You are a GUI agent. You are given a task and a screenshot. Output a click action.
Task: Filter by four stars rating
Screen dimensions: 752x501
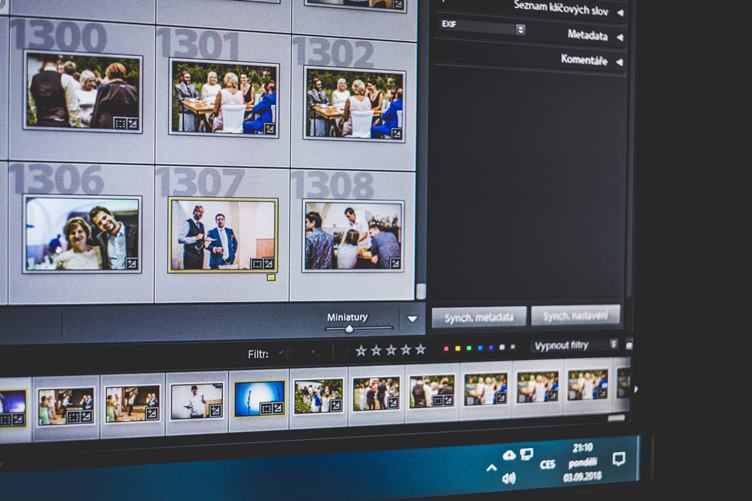coord(406,350)
